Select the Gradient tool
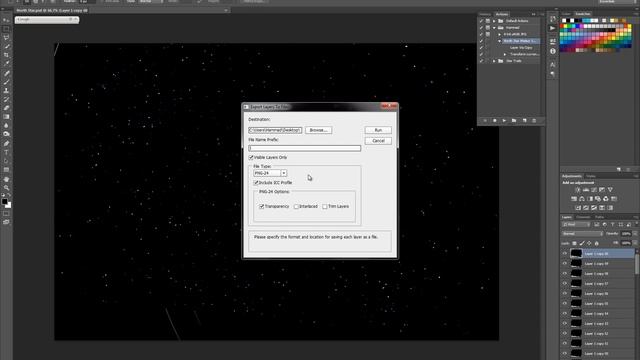 (6, 117)
